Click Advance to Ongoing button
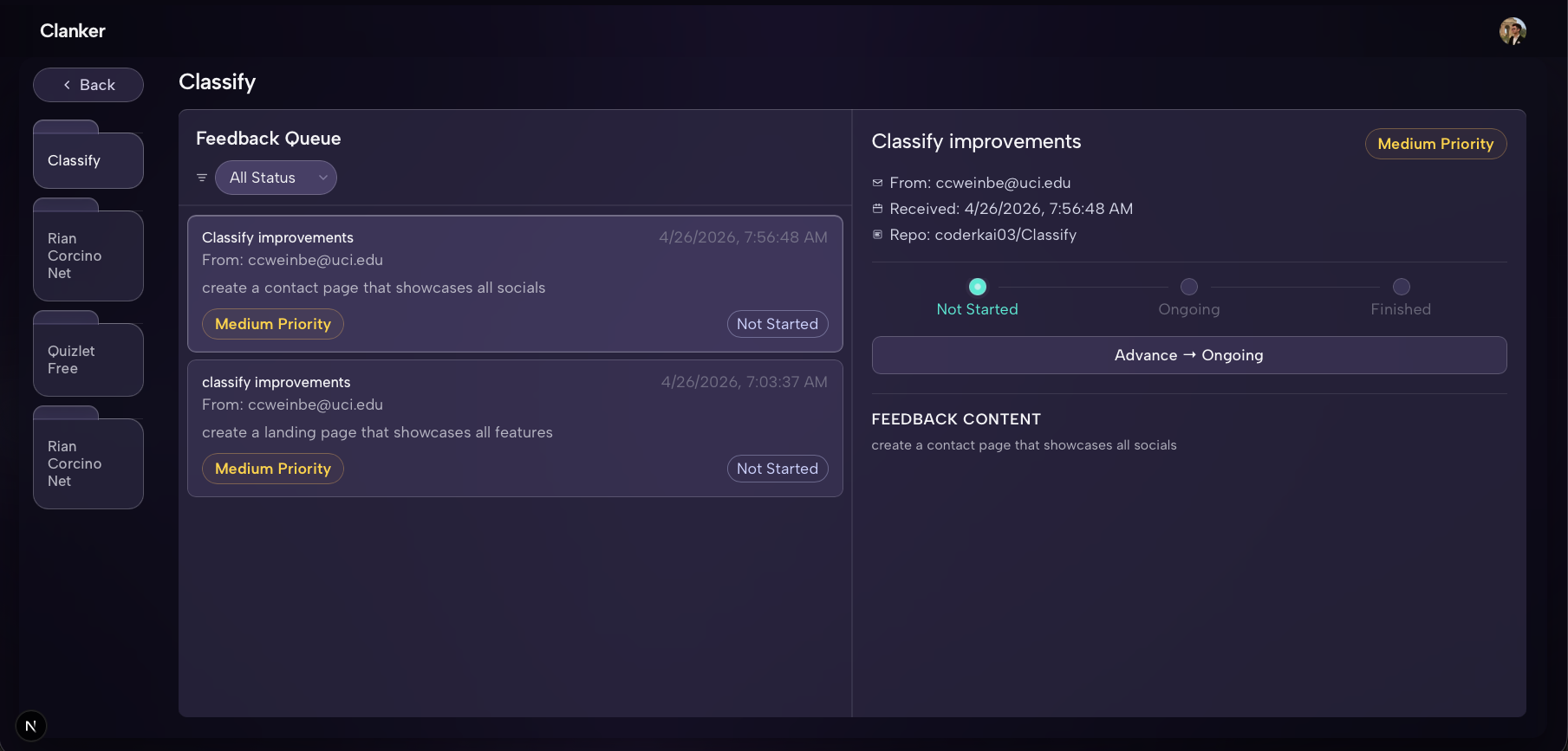This screenshot has height=751, width=1568. coord(1189,355)
